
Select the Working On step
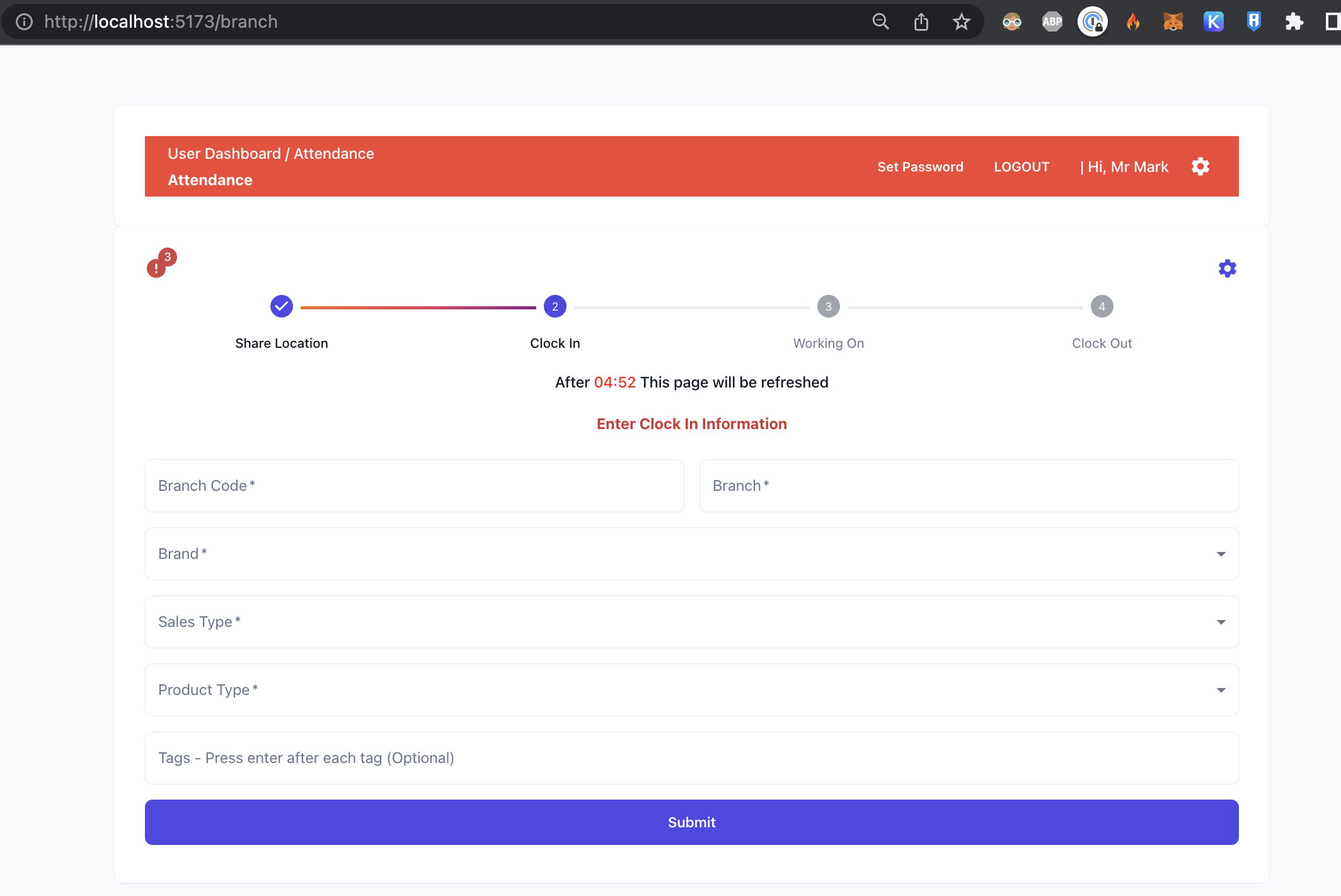tap(828, 306)
